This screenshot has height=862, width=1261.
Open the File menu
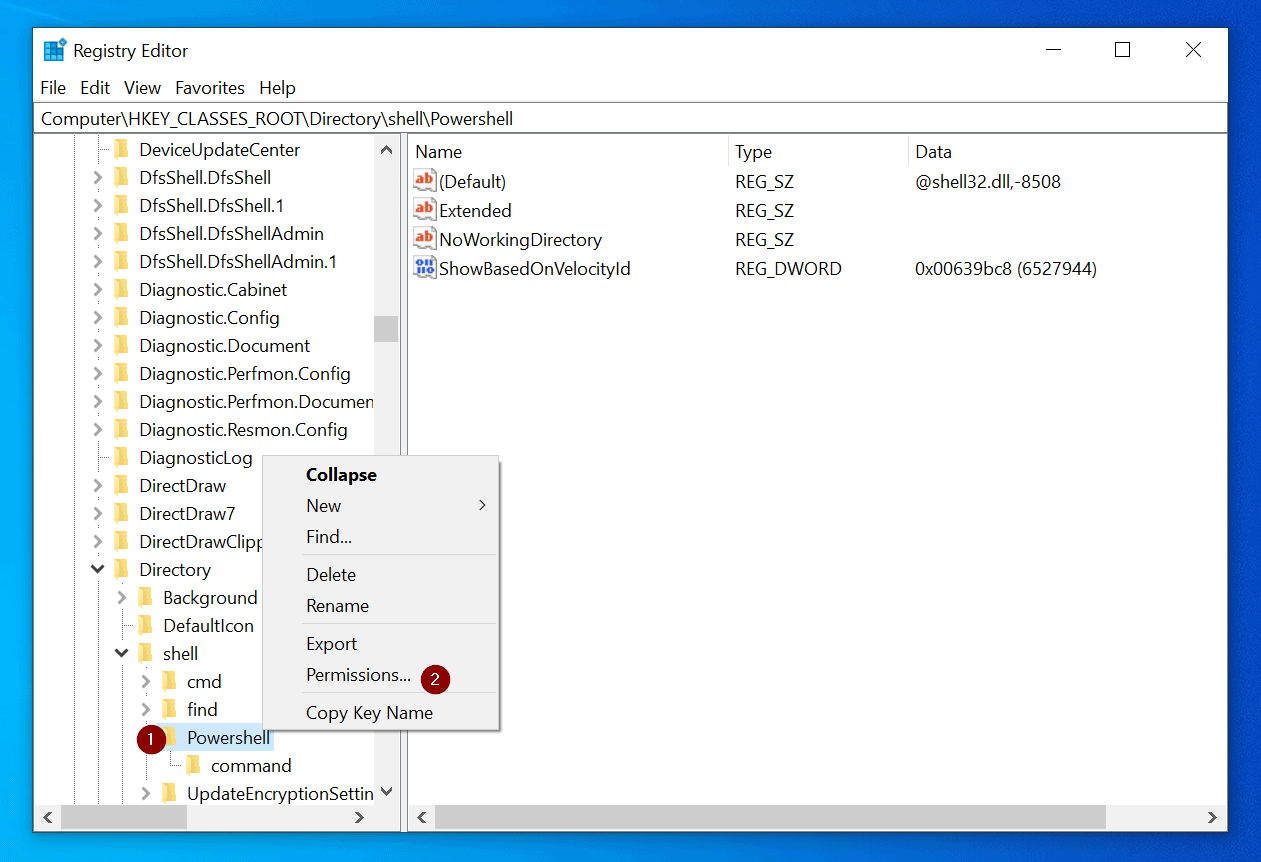click(53, 88)
